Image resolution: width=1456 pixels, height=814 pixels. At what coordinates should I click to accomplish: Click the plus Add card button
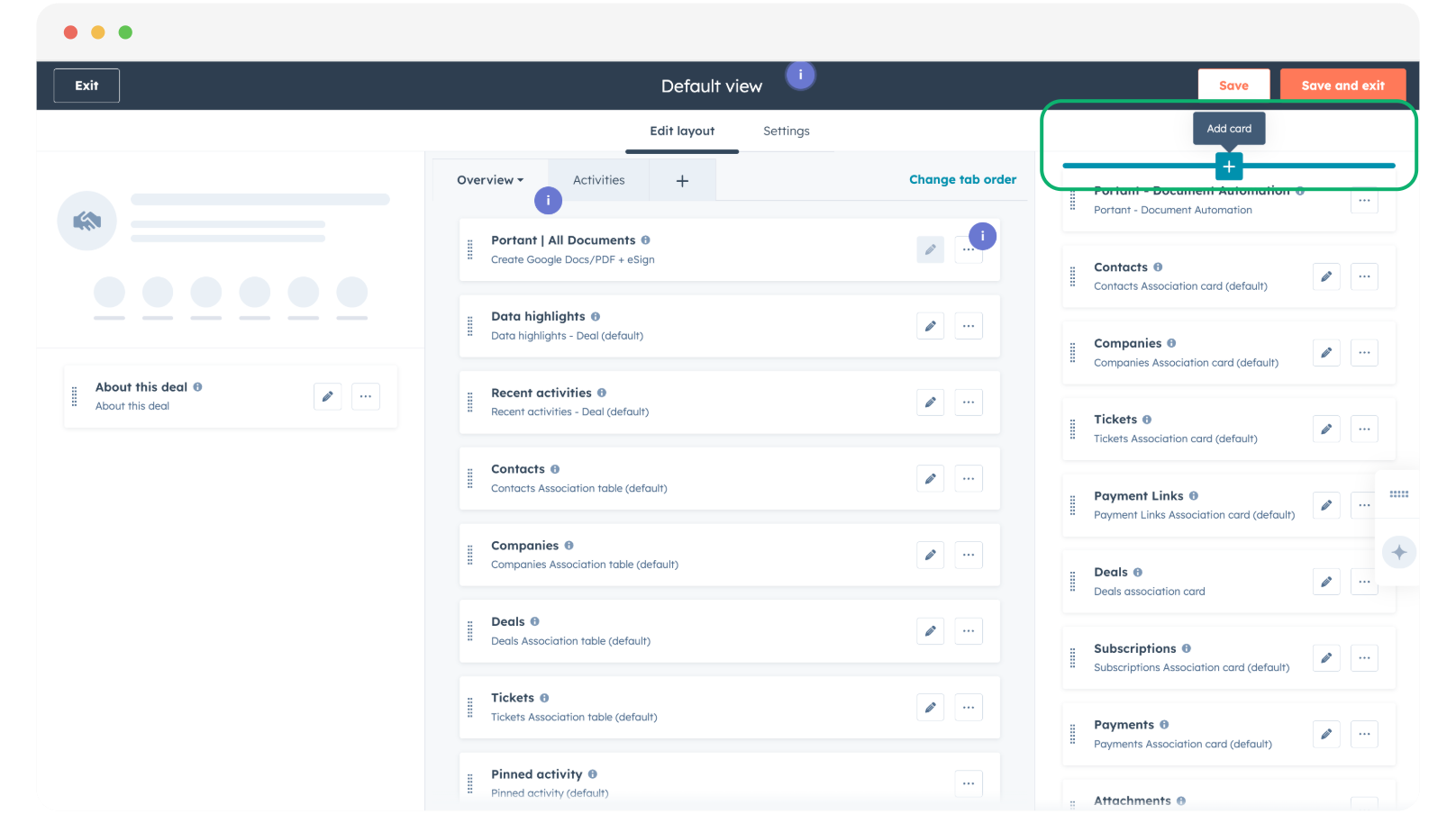tap(1229, 167)
